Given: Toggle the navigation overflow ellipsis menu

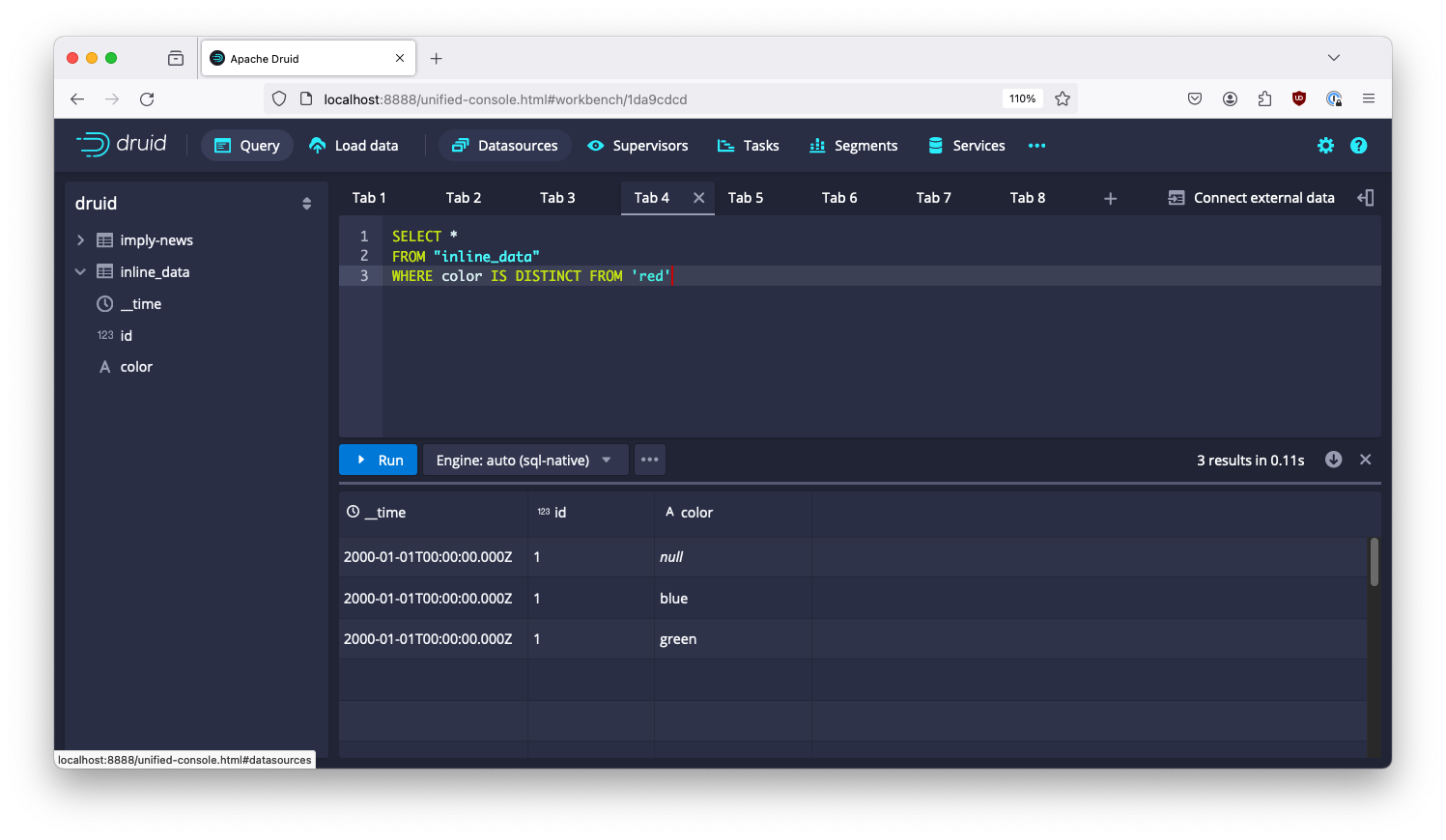Looking at the screenshot, I should pyautogui.click(x=1036, y=146).
